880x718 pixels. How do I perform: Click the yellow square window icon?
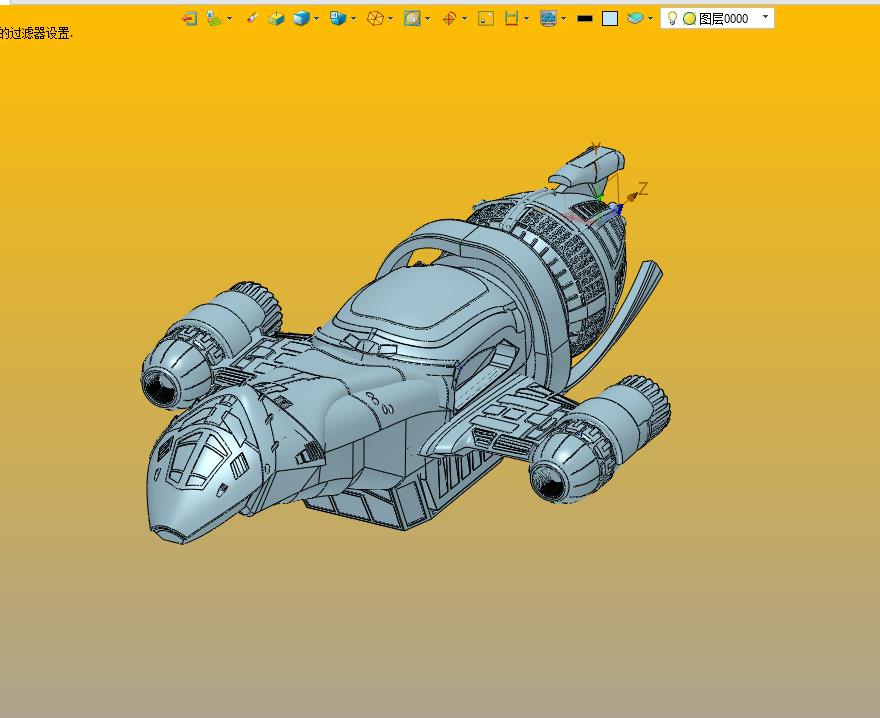tap(486, 19)
